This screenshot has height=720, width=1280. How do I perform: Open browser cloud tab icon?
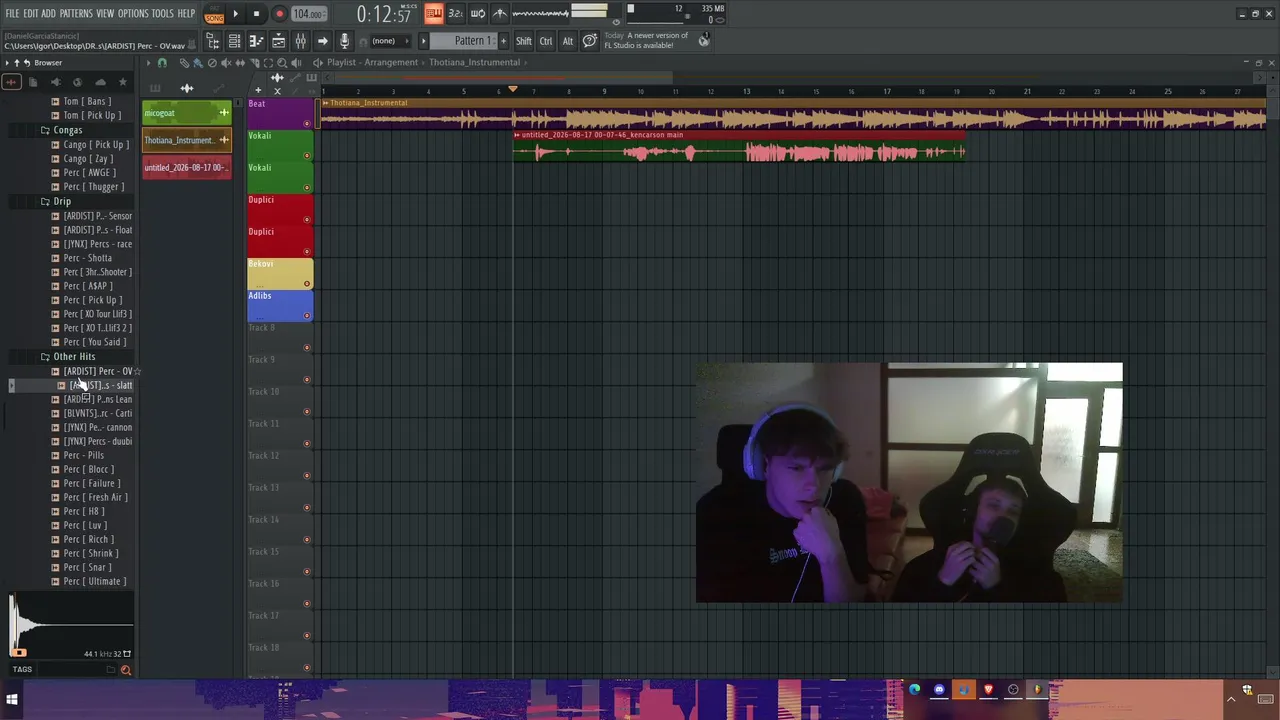click(100, 82)
